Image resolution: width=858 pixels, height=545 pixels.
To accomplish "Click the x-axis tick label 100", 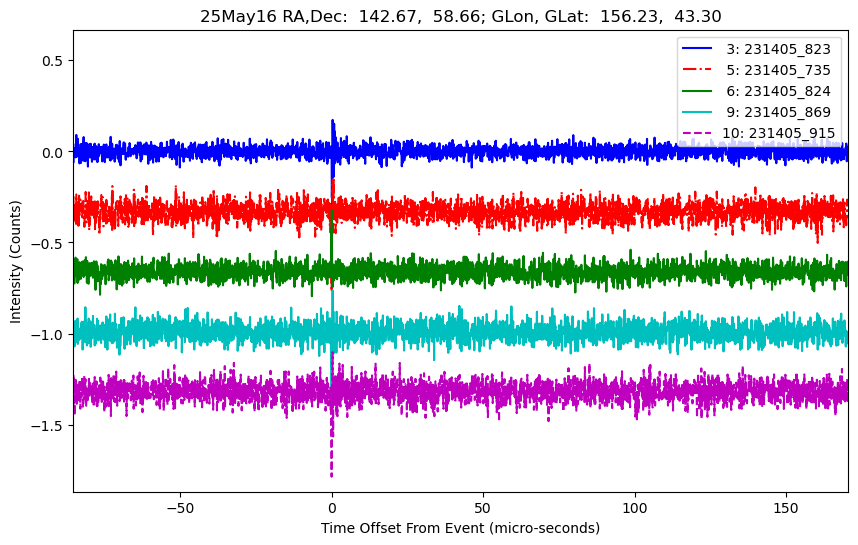I will (635, 507).
